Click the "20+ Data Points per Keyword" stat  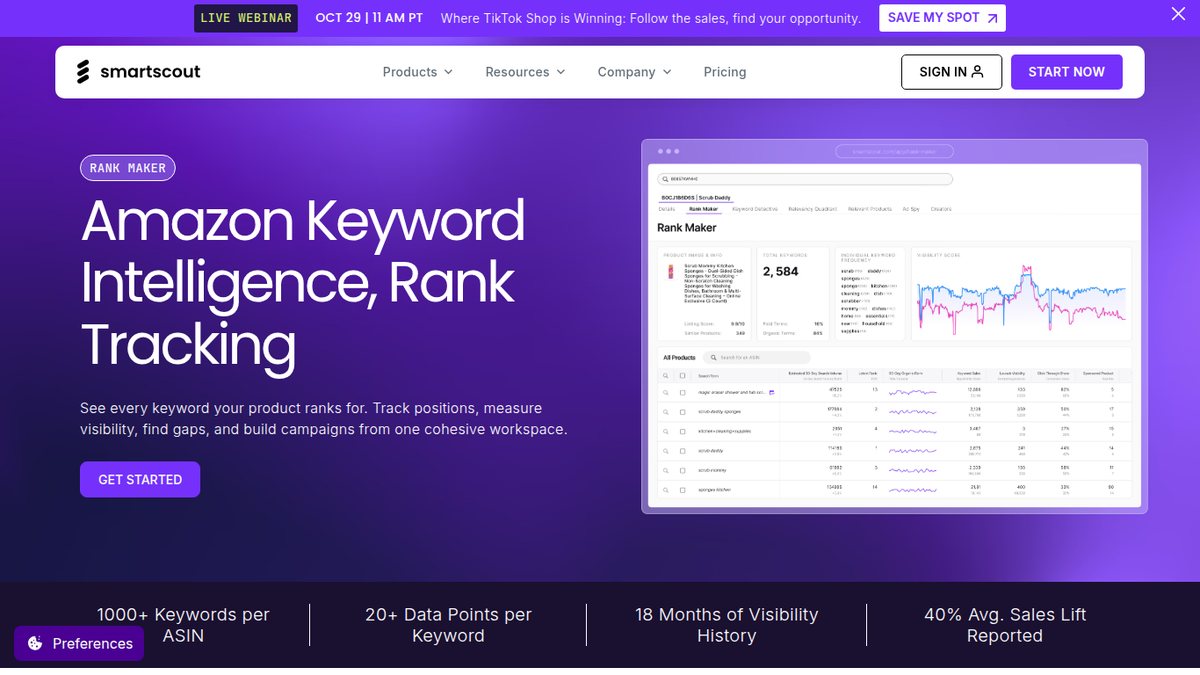pyautogui.click(x=448, y=625)
